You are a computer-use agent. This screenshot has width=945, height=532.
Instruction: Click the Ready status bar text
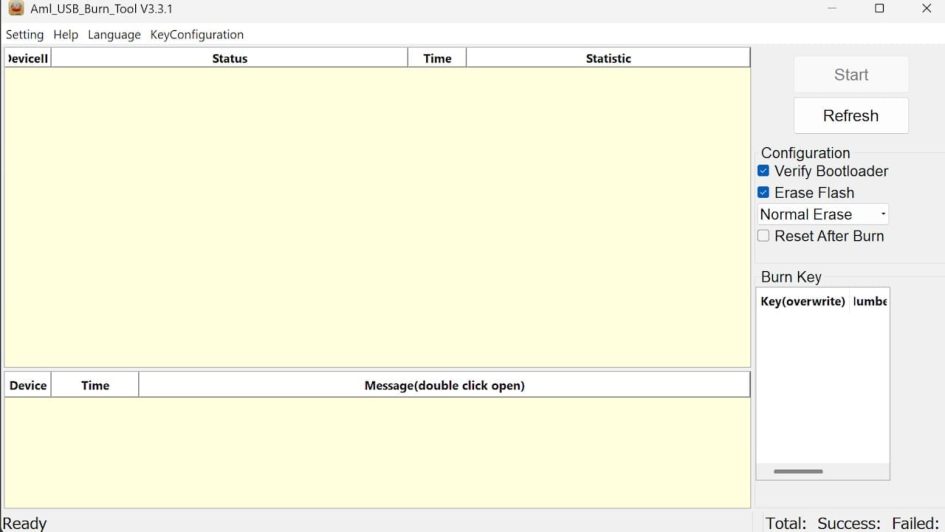pyautogui.click(x=25, y=523)
